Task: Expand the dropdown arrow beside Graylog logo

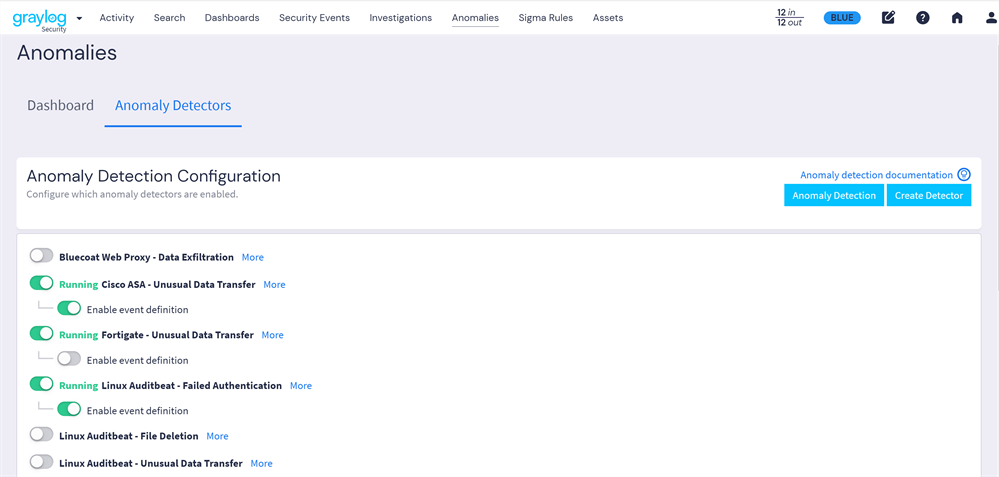Action: (79, 18)
